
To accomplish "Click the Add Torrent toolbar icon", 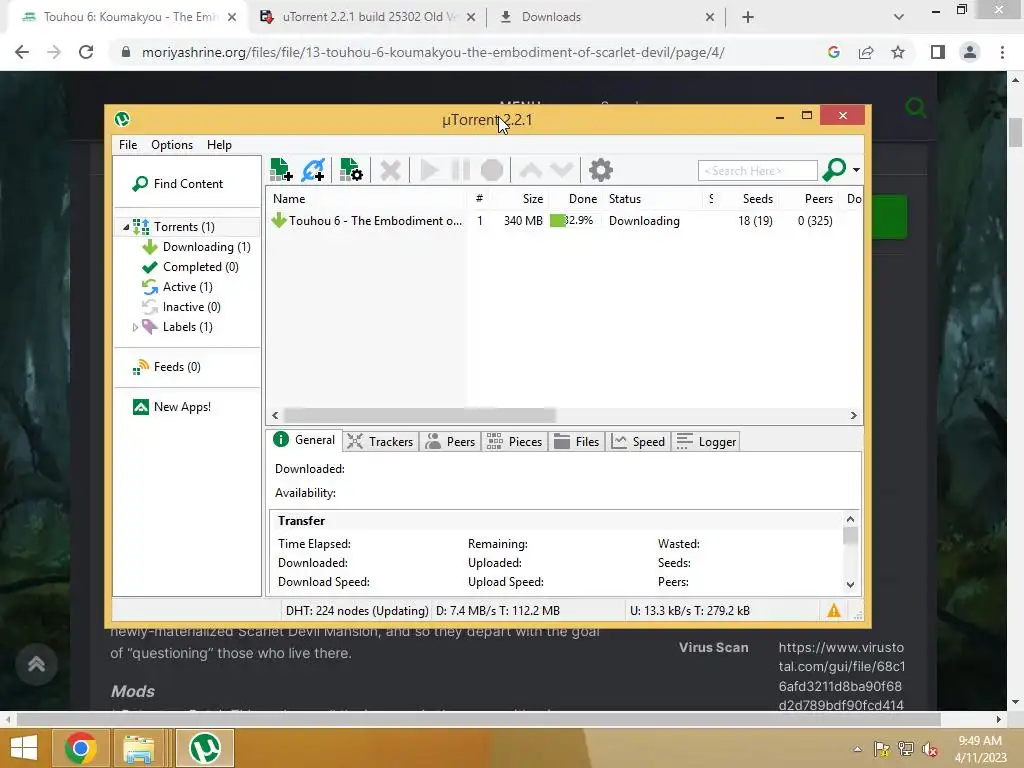I will click(281, 170).
